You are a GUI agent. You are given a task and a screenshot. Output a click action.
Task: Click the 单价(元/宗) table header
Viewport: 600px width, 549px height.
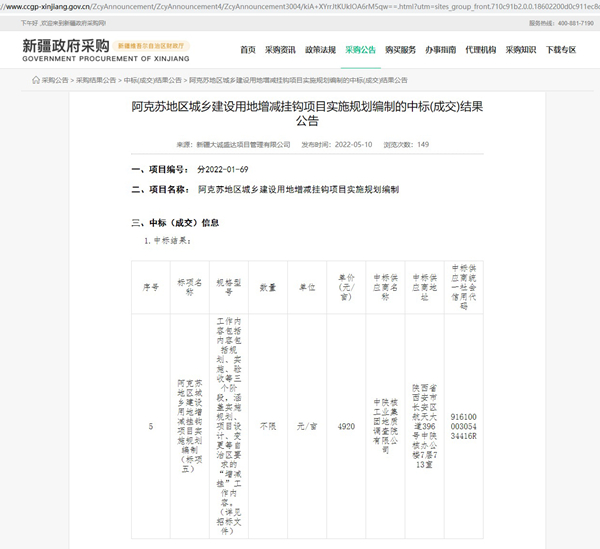pyautogui.click(x=346, y=287)
